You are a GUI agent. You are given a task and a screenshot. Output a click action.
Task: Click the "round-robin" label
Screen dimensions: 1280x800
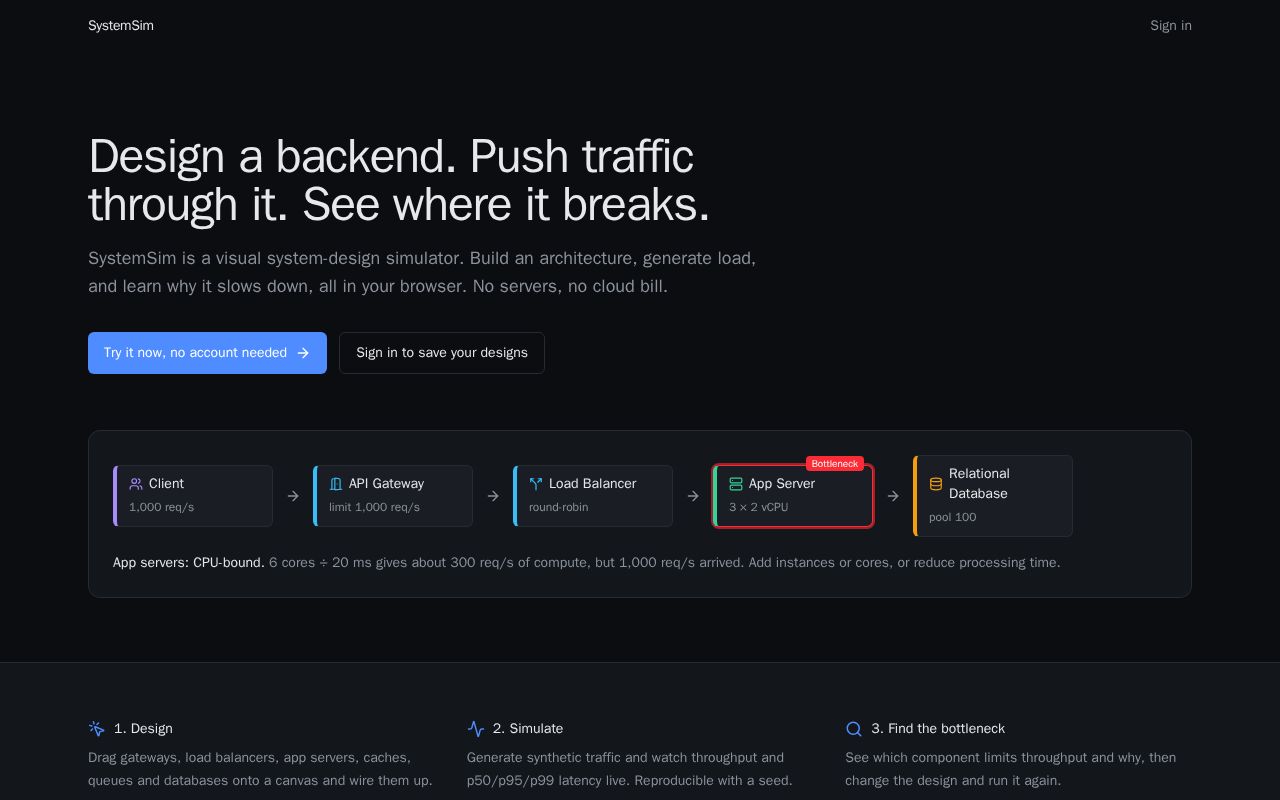point(559,507)
